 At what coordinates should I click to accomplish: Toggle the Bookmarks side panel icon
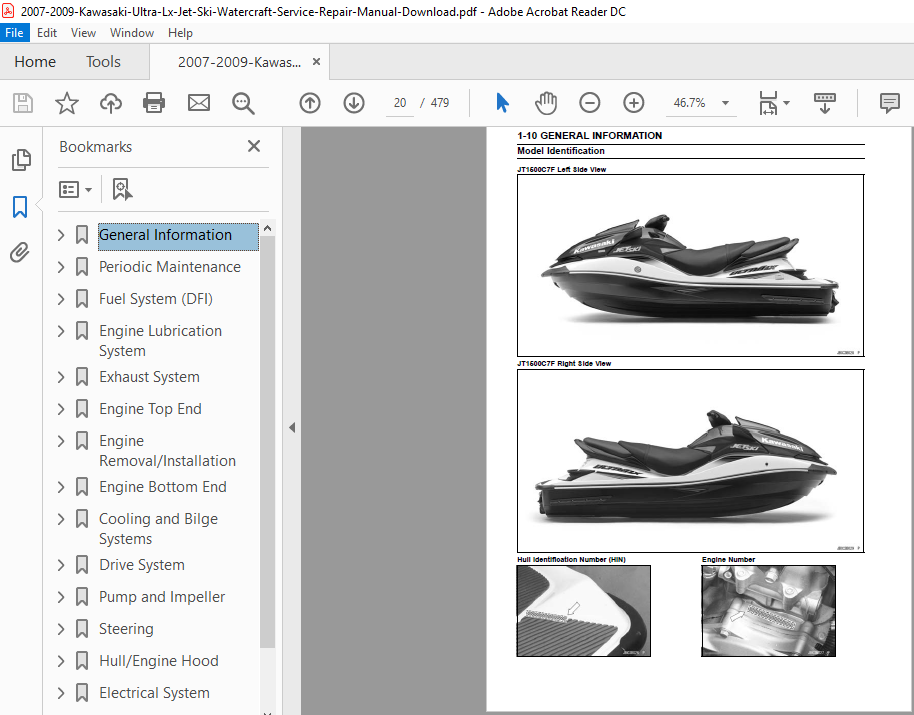[x=20, y=207]
